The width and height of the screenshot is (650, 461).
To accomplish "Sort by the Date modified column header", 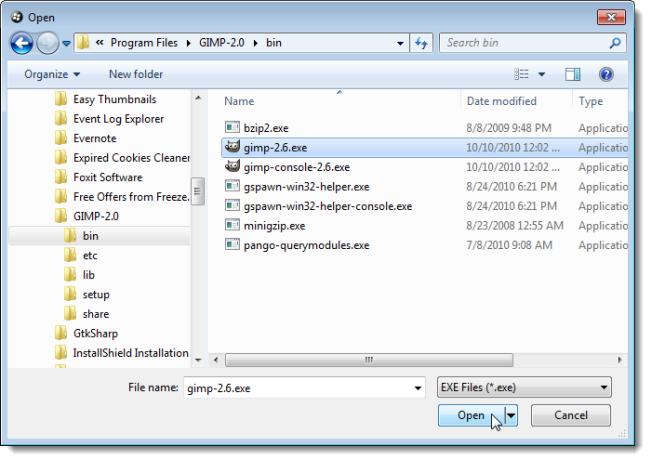I will click(x=502, y=101).
